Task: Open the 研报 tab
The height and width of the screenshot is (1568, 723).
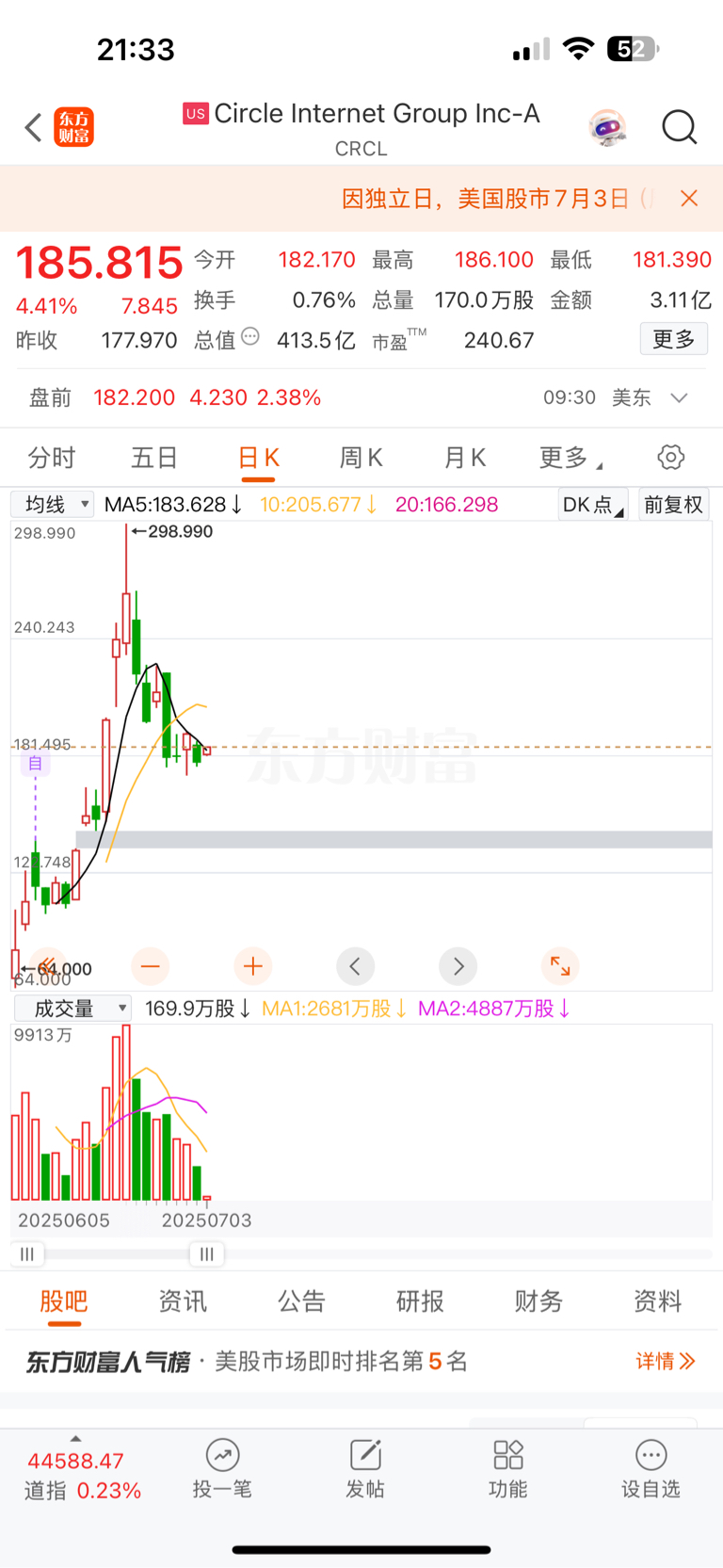Action: click(420, 1301)
